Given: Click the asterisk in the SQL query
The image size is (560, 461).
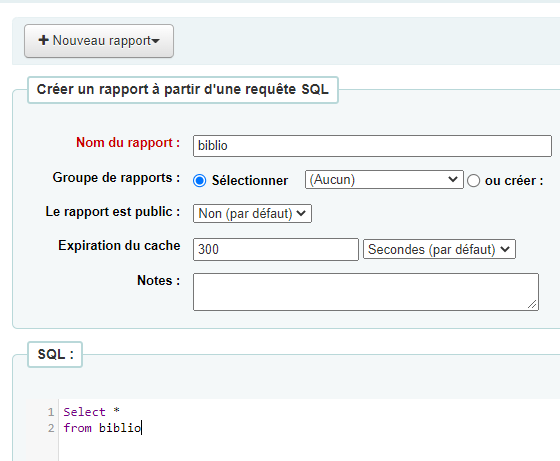Looking at the screenshot, I should click(116, 411).
